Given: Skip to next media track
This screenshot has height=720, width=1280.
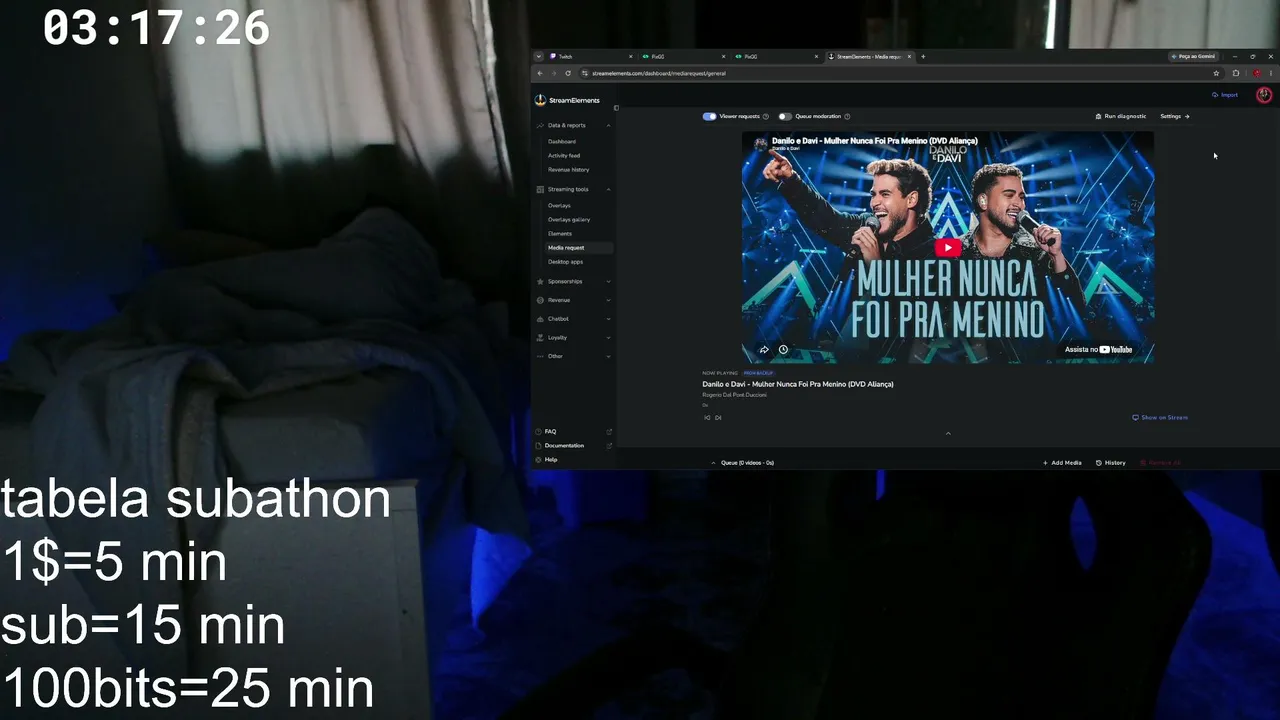Looking at the screenshot, I should pos(718,418).
